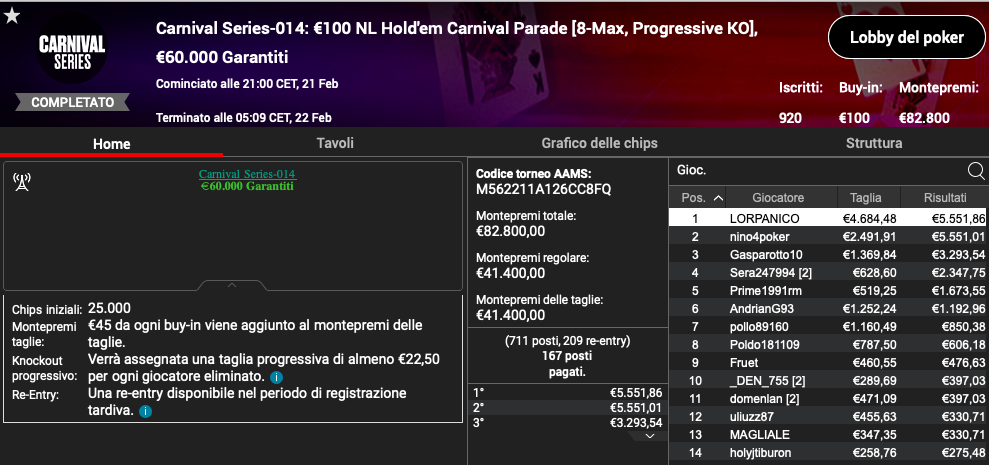Select the Home tab
This screenshot has height=465, width=989.
(x=112, y=144)
